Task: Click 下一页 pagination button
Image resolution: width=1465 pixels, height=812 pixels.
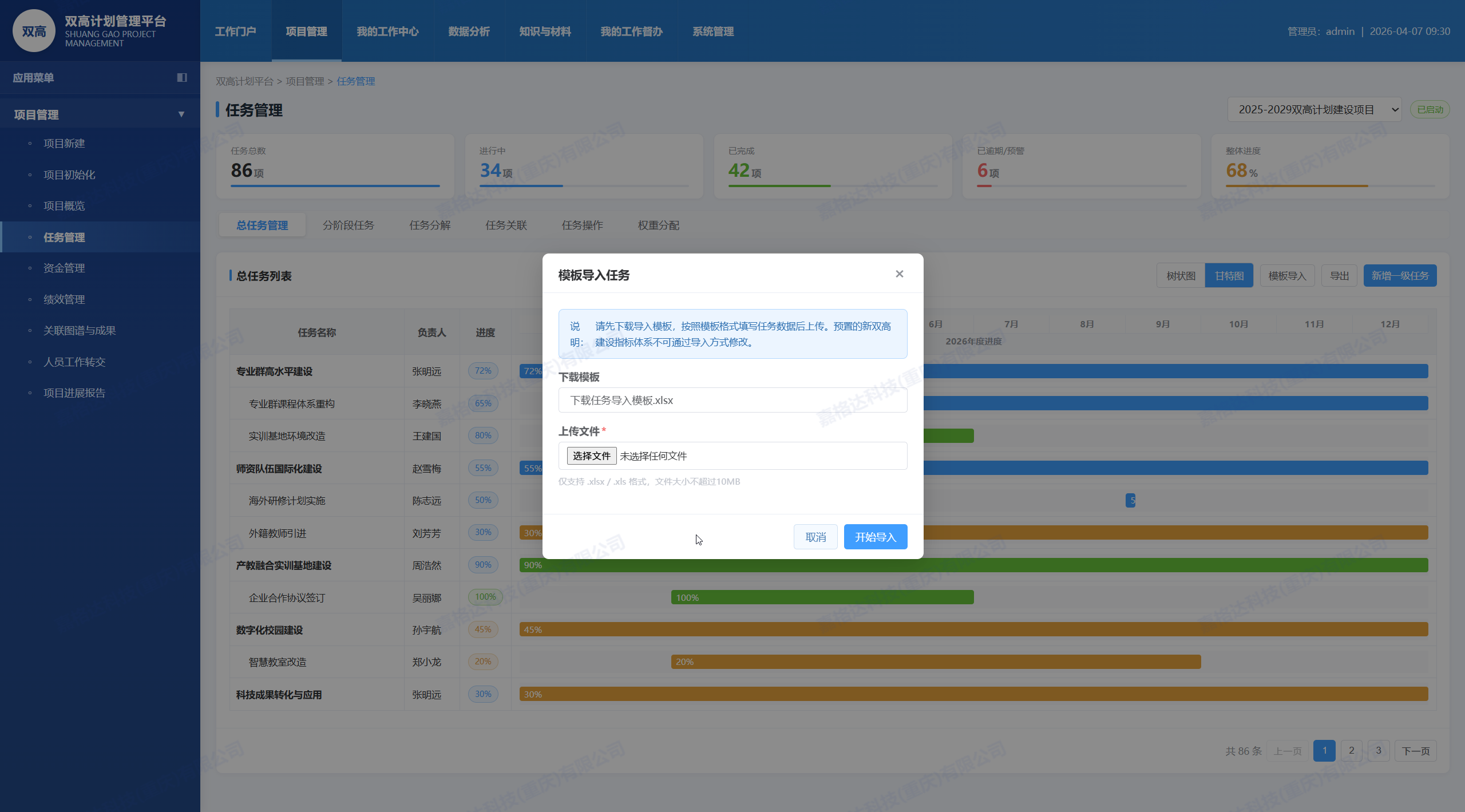Action: click(x=1415, y=750)
